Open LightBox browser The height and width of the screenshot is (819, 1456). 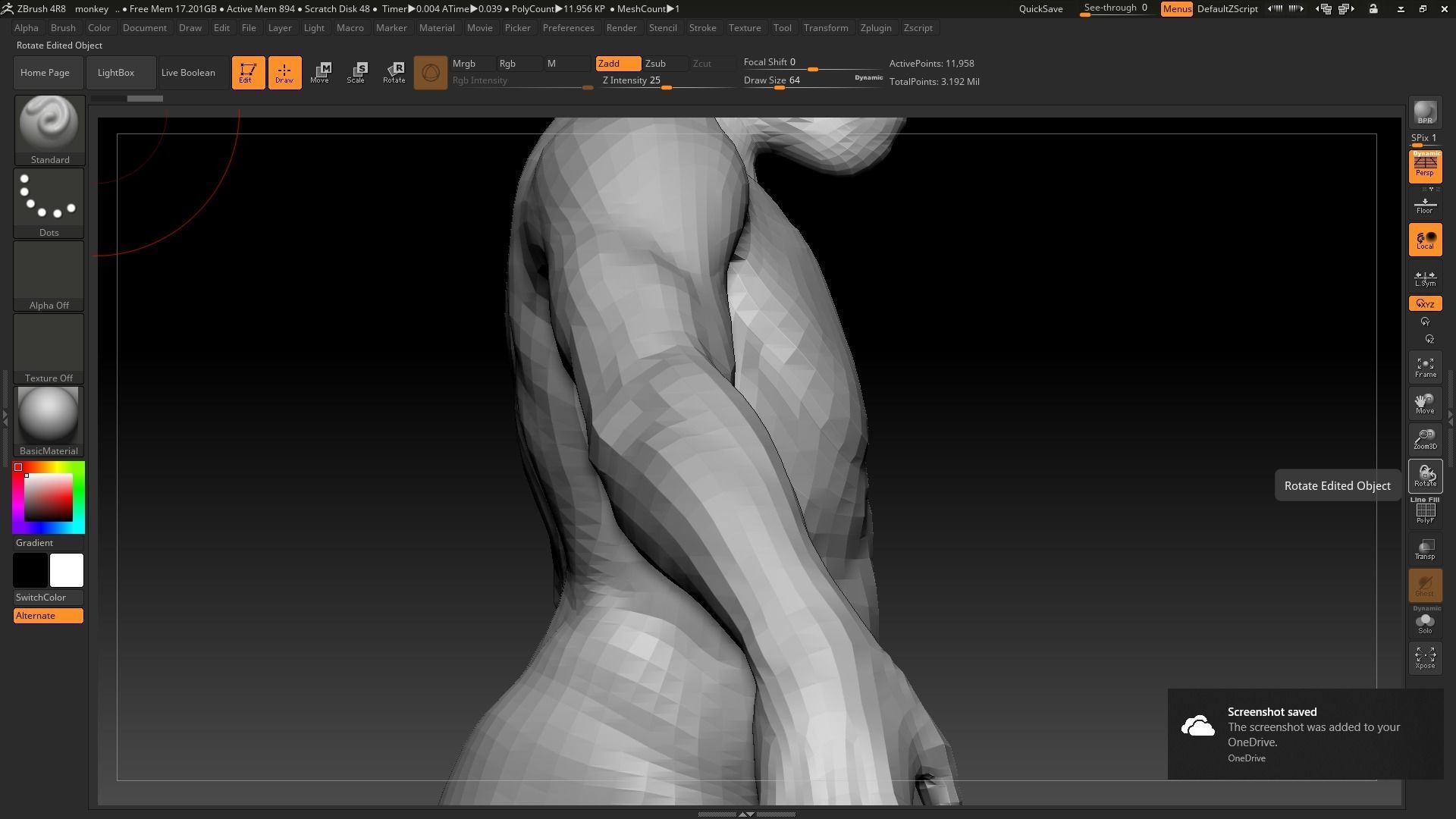coord(120,73)
